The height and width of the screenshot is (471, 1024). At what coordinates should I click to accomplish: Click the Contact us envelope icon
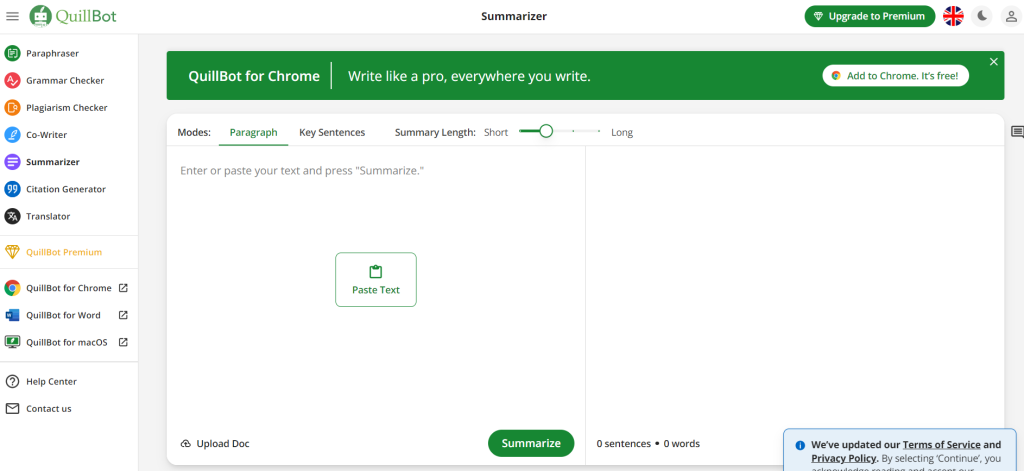point(12,408)
